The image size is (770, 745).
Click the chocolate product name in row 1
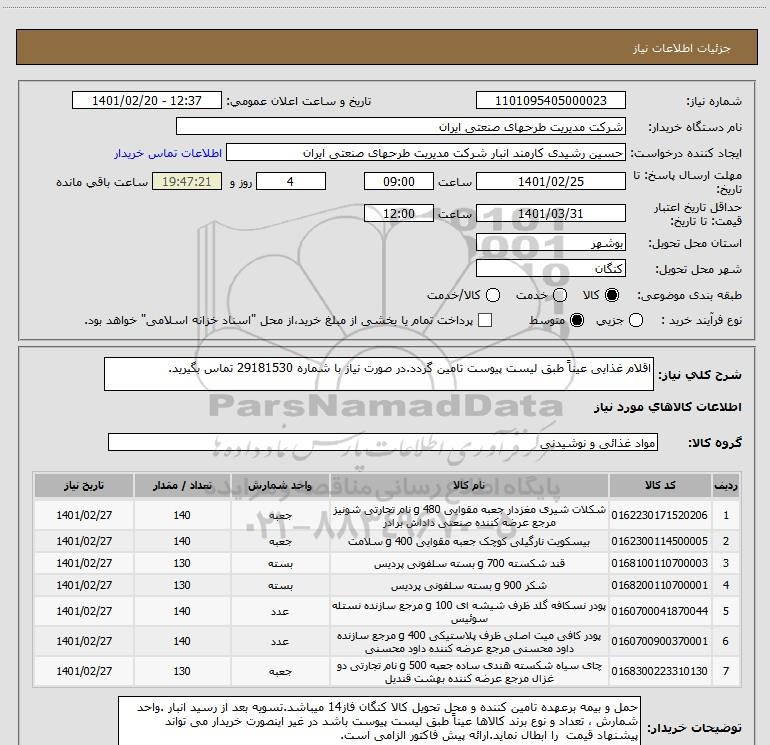click(469, 516)
